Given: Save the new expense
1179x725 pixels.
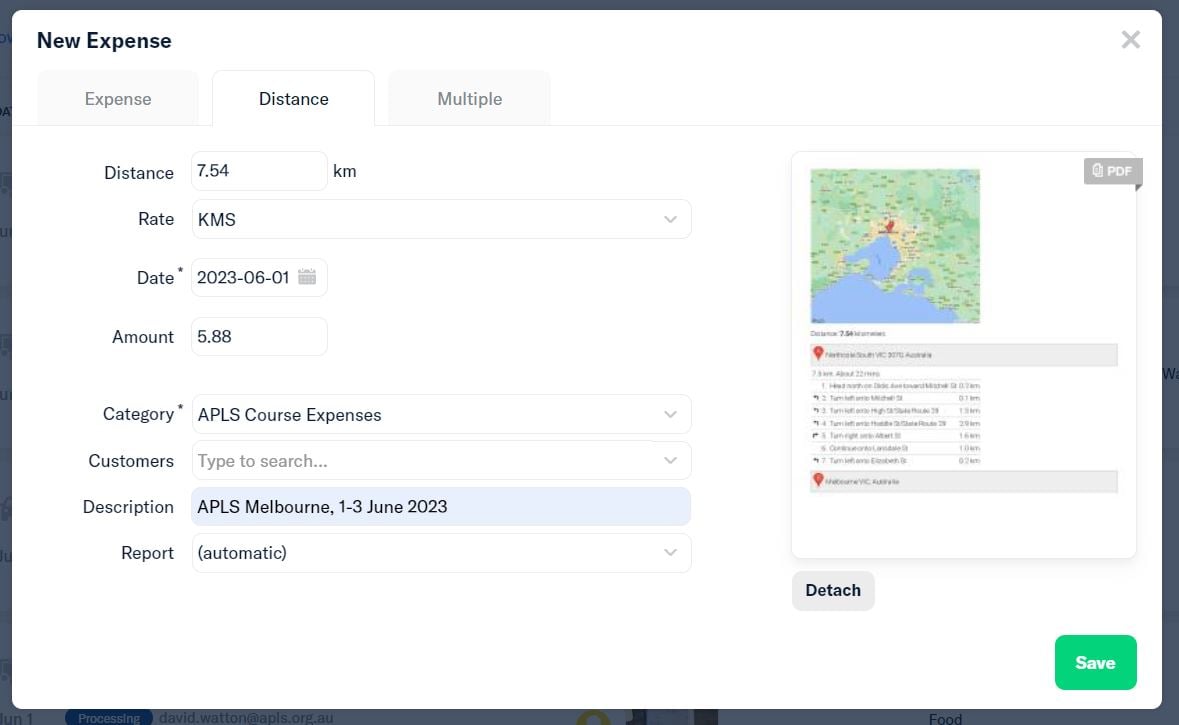Looking at the screenshot, I should click(1095, 662).
